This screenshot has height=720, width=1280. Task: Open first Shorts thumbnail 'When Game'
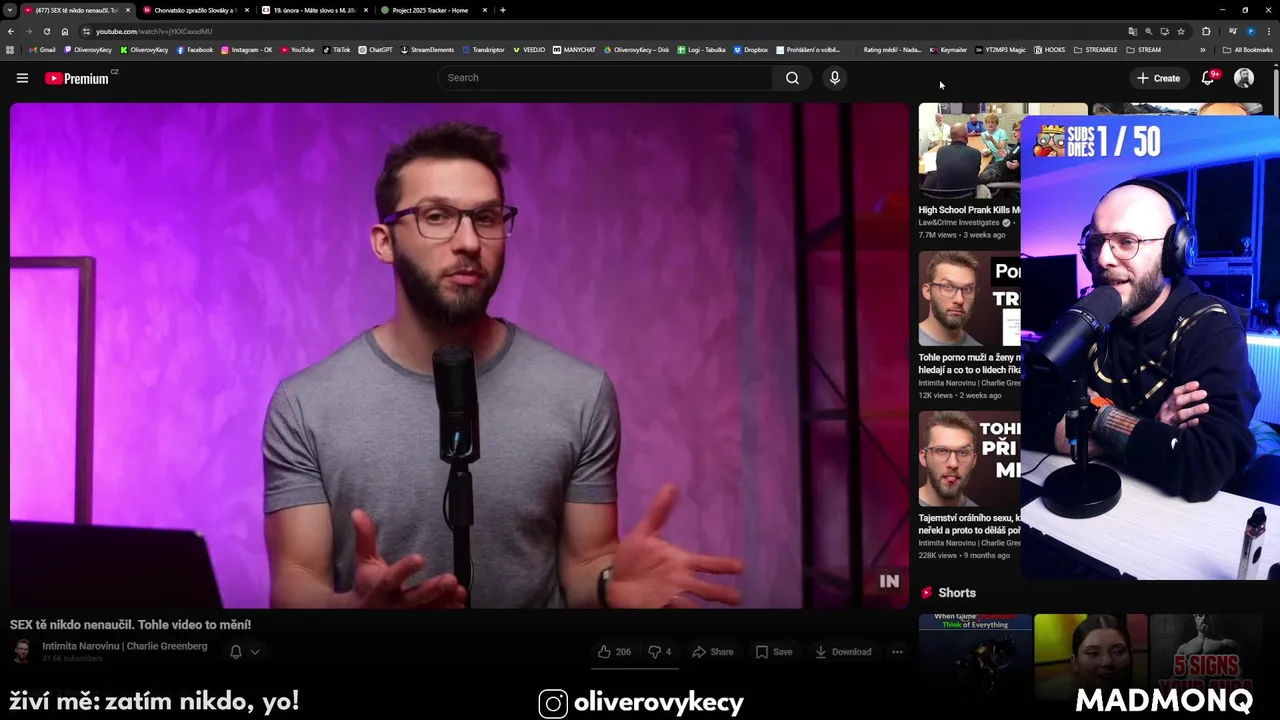pyautogui.click(x=975, y=657)
